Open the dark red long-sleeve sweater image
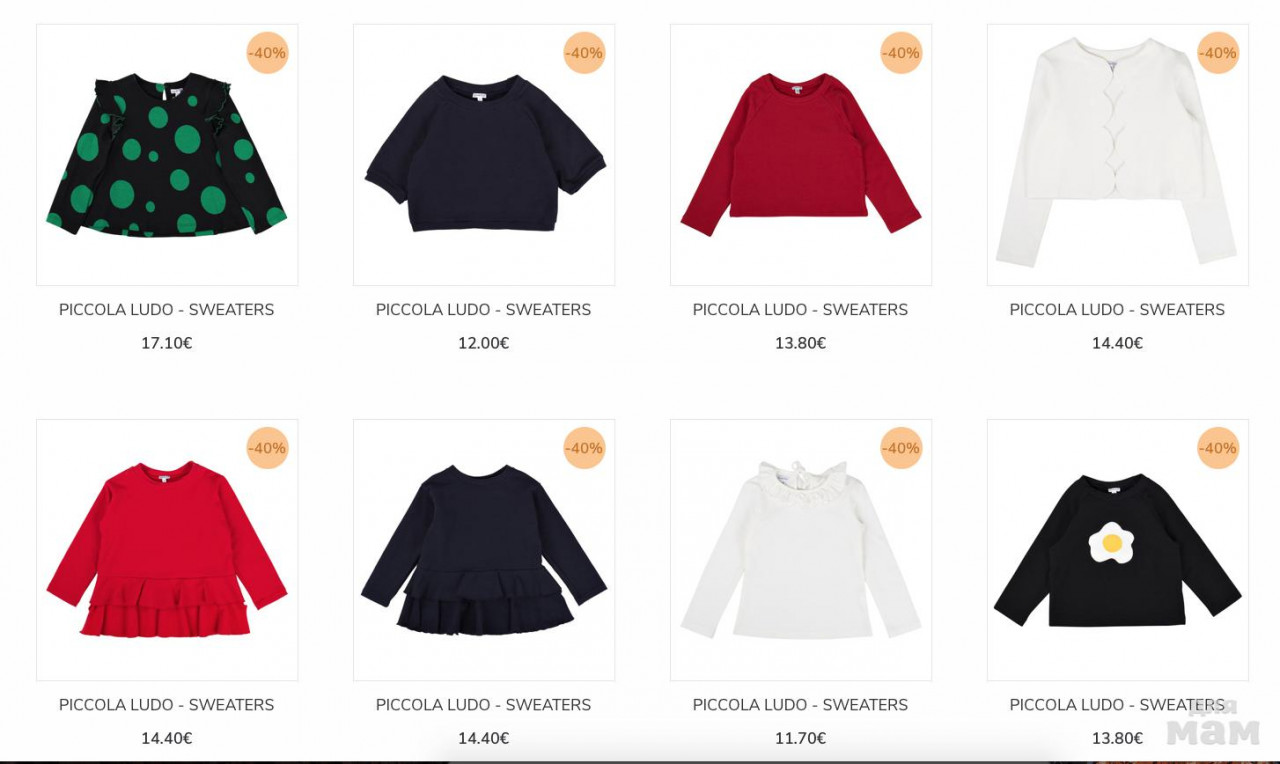 pyautogui.click(x=801, y=155)
